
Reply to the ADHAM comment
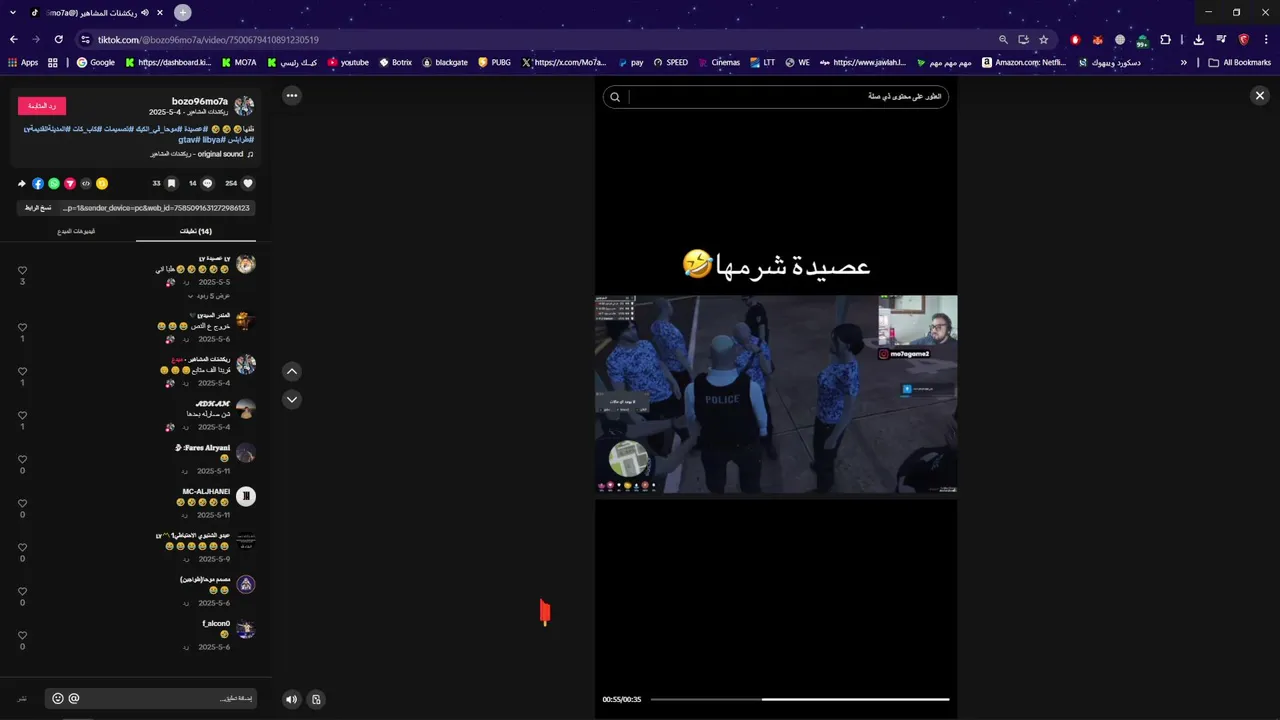point(184,427)
